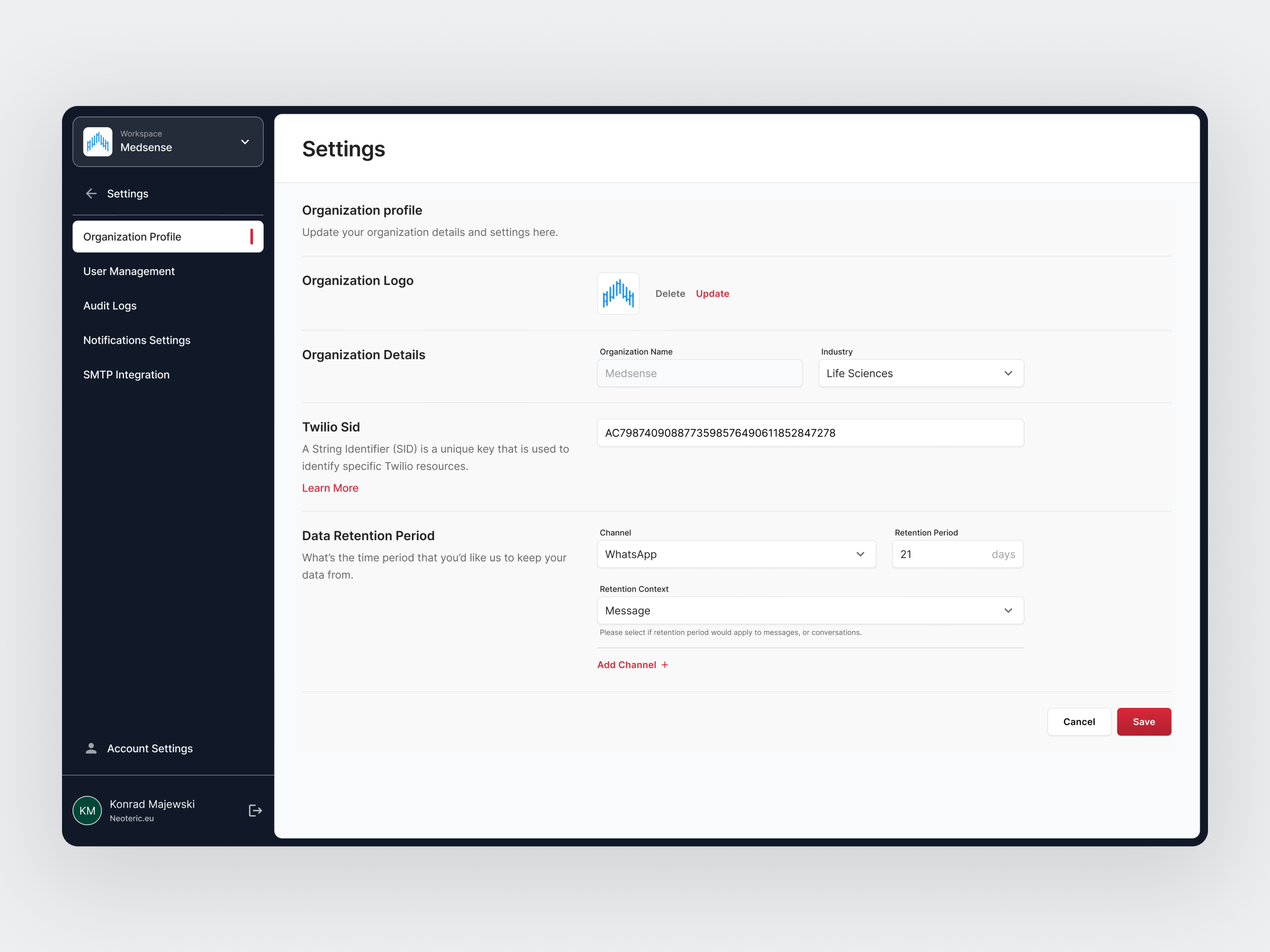
Task: Click the Save button
Action: 1143,721
